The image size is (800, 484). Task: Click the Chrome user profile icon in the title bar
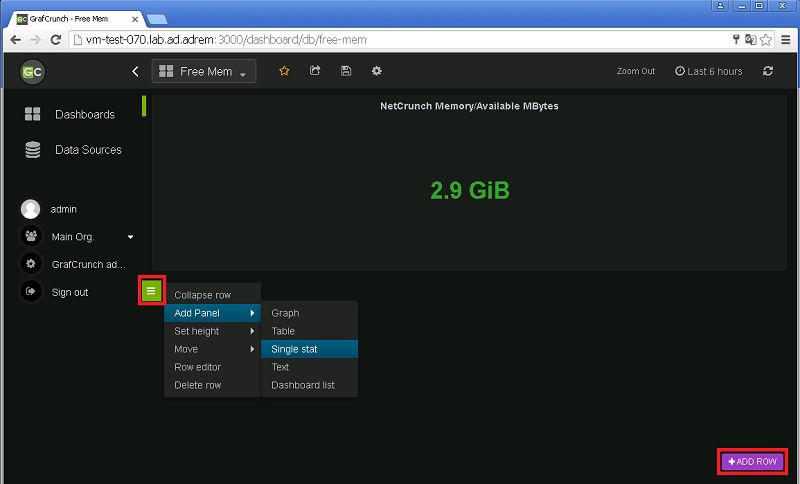click(720, 6)
